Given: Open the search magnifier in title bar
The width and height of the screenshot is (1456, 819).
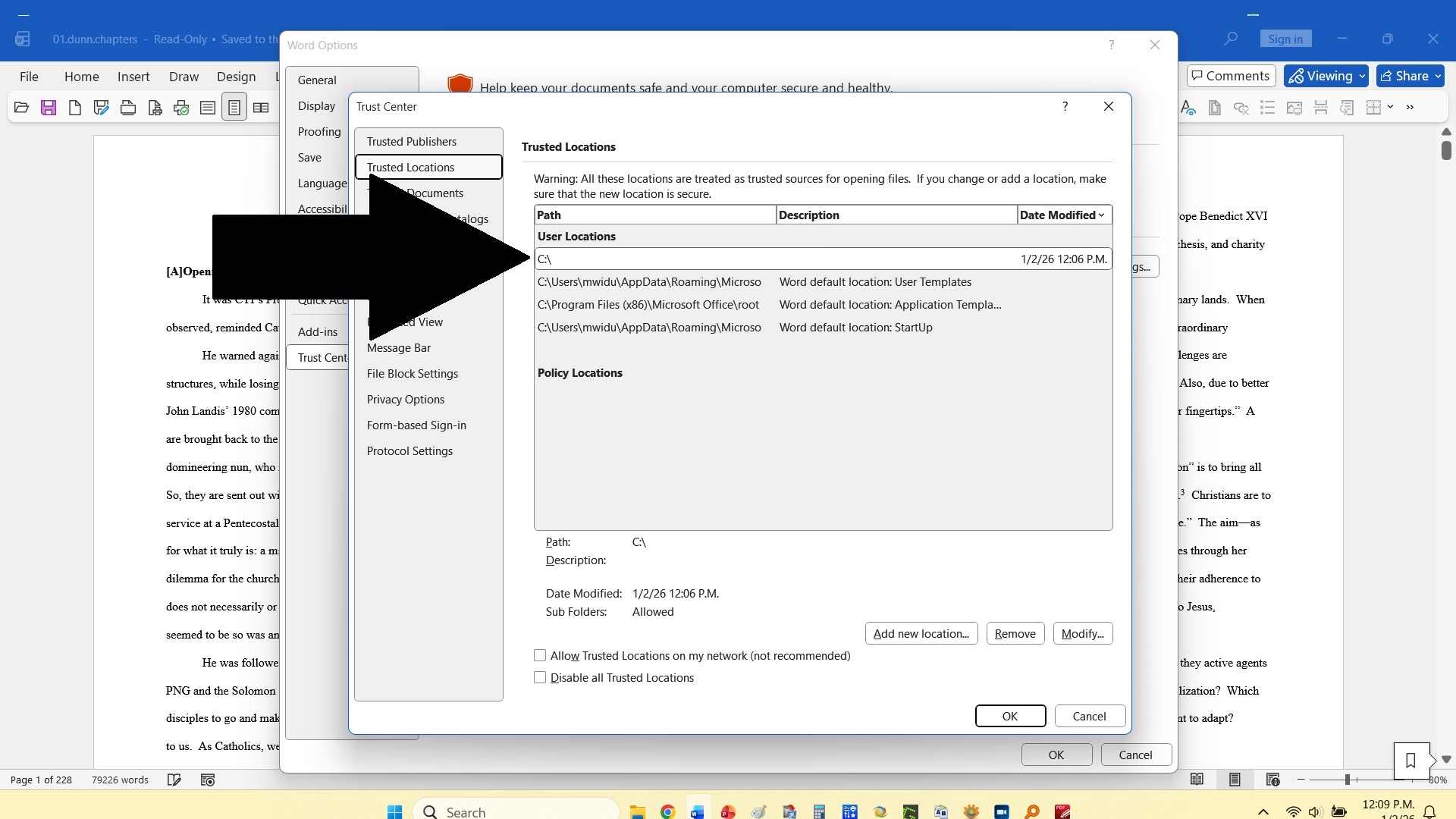Looking at the screenshot, I should [x=1231, y=39].
